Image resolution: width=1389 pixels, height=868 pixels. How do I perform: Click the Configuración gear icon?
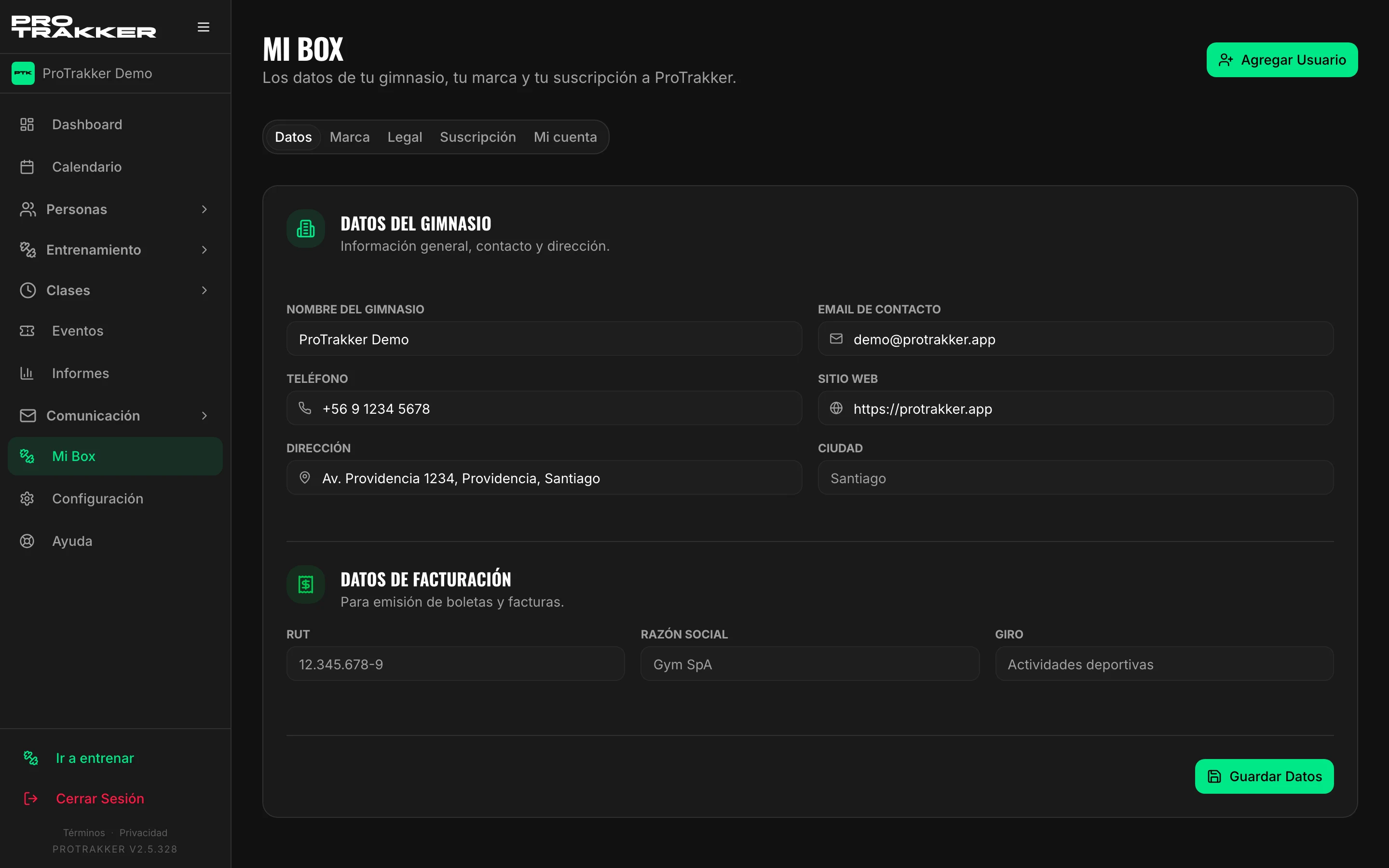27,499
